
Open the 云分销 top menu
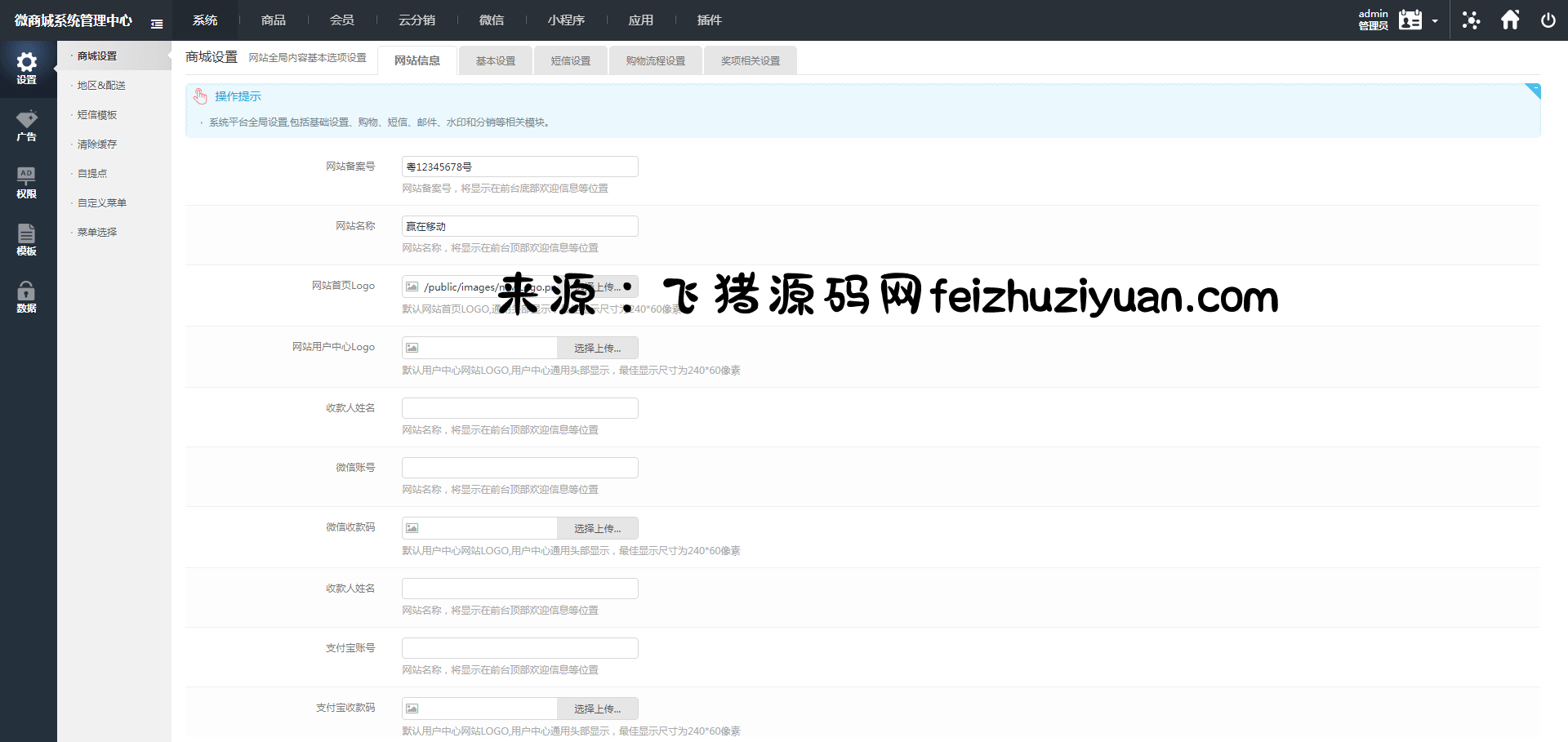tap(416, 20)
